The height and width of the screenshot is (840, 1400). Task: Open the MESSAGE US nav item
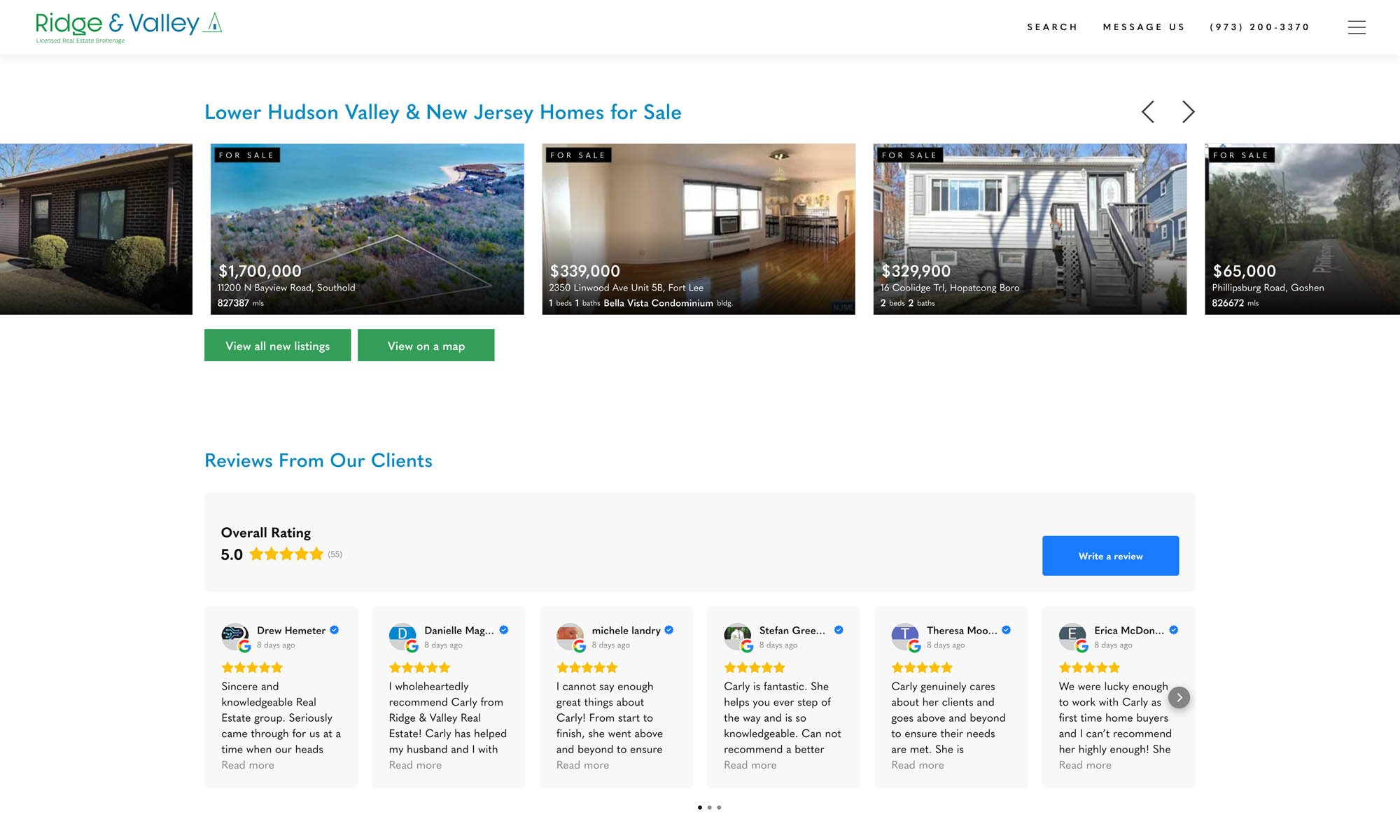pos(1144,27)
